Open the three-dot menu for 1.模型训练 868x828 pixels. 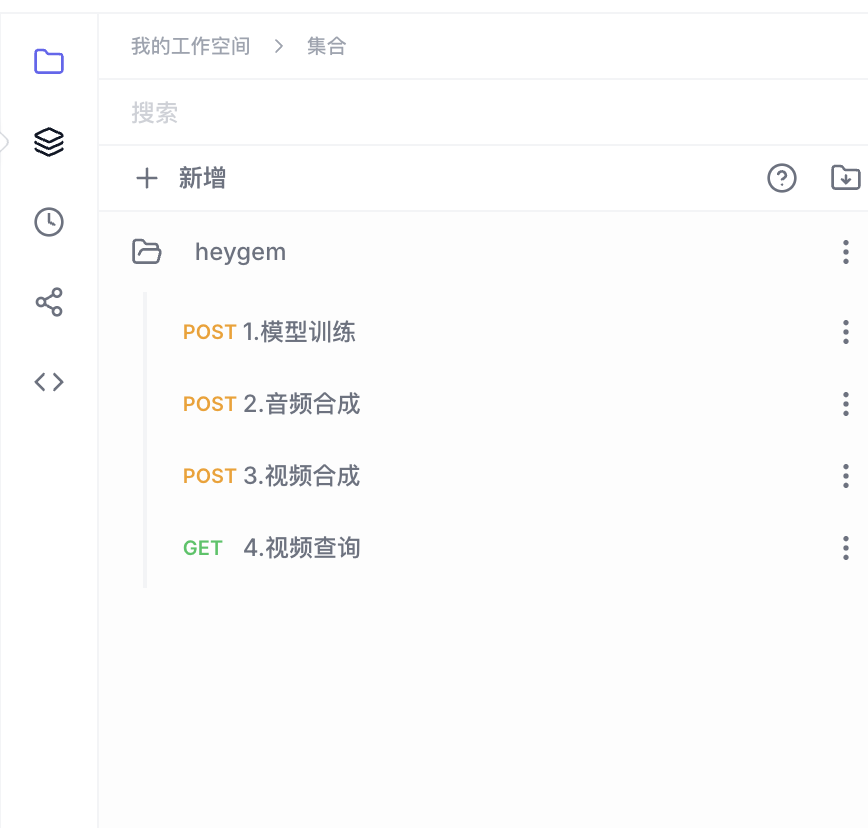pos(845,332)
